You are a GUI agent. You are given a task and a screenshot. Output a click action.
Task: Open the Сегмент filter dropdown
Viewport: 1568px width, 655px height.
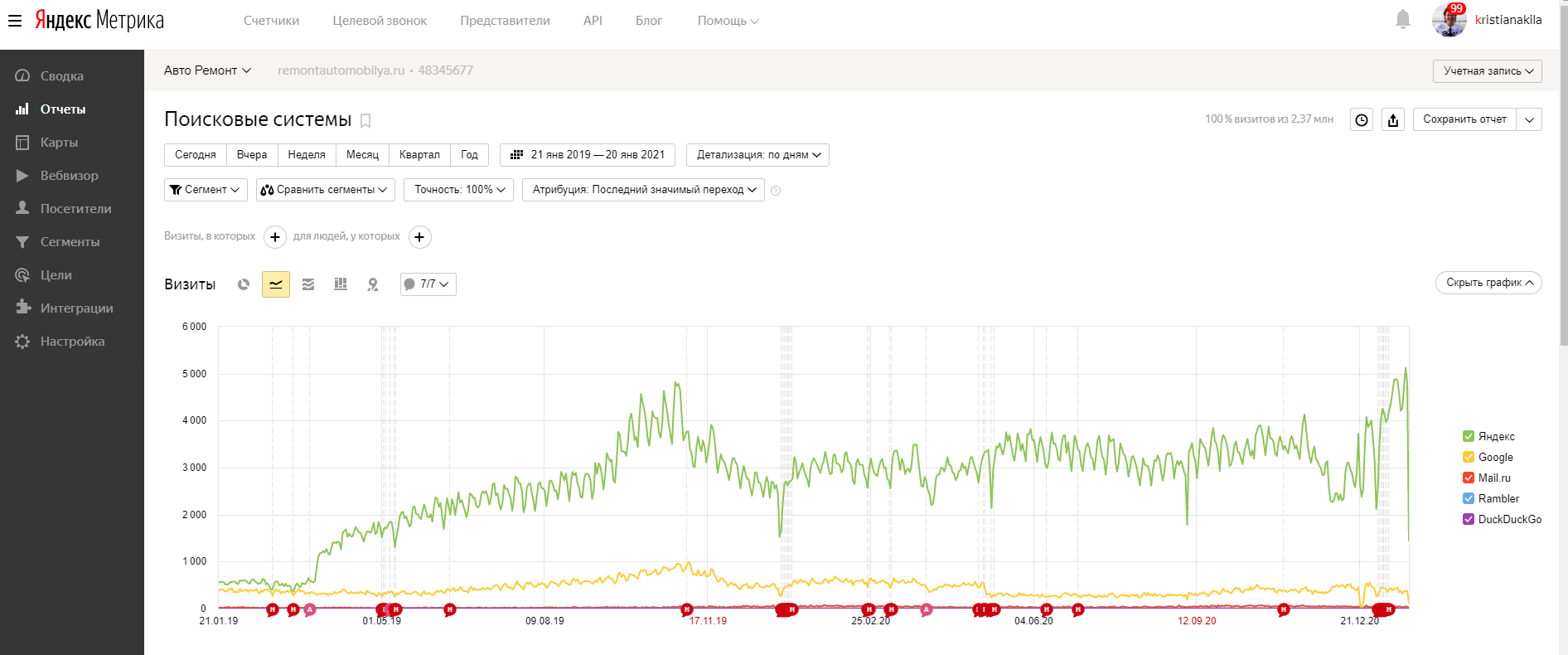pyautogui.click(x=206, y=190)
